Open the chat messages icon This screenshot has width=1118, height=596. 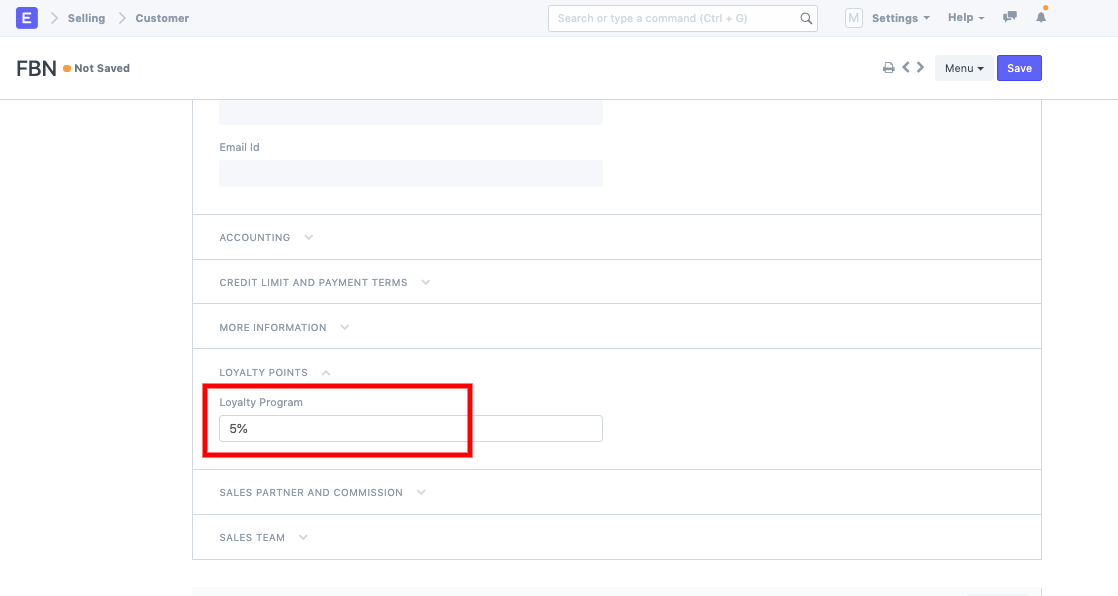[1010, 18]
